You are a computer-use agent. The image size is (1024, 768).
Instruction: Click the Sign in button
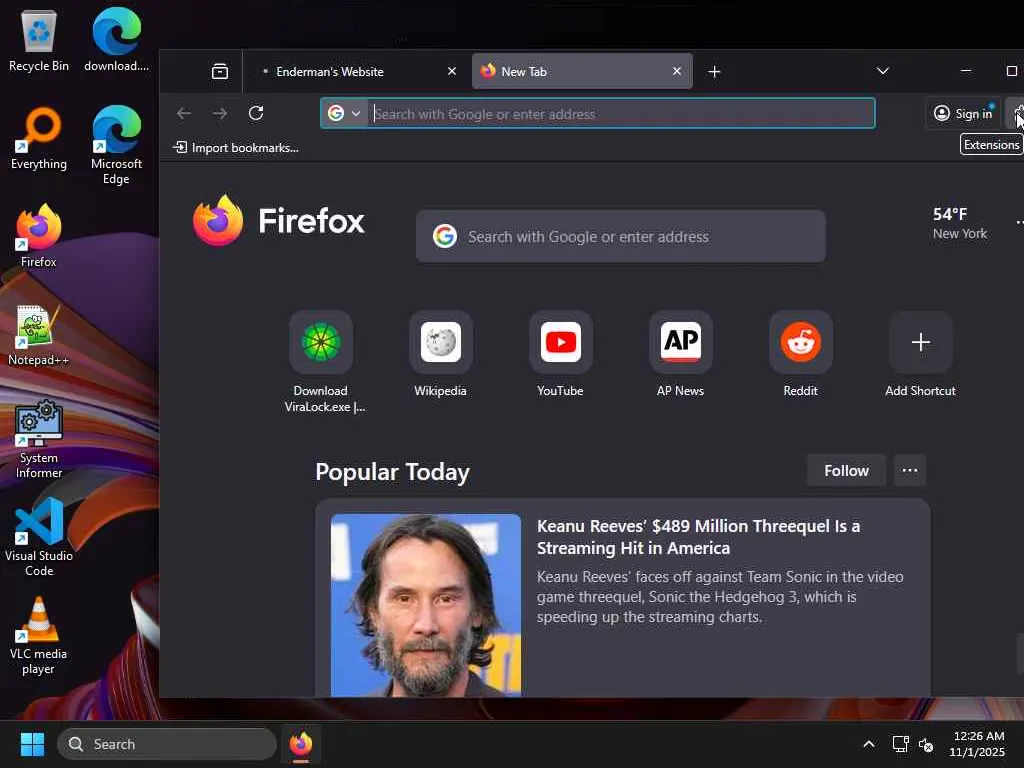(x=963, y=114)
